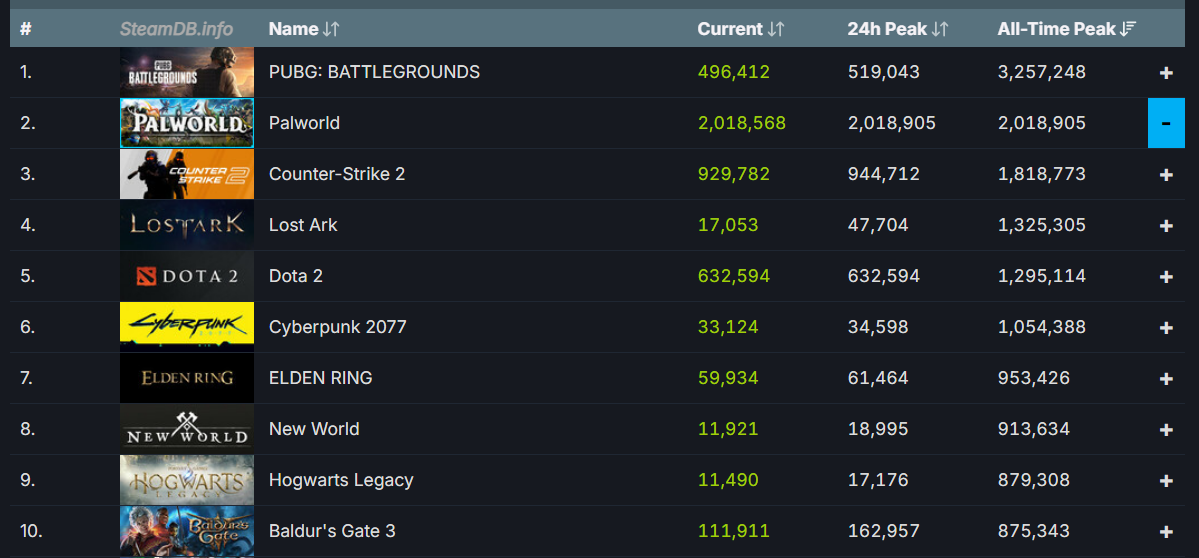1199x558 pixels.
Task: Select New World all-time peak 913,634
Action: 1034,430
